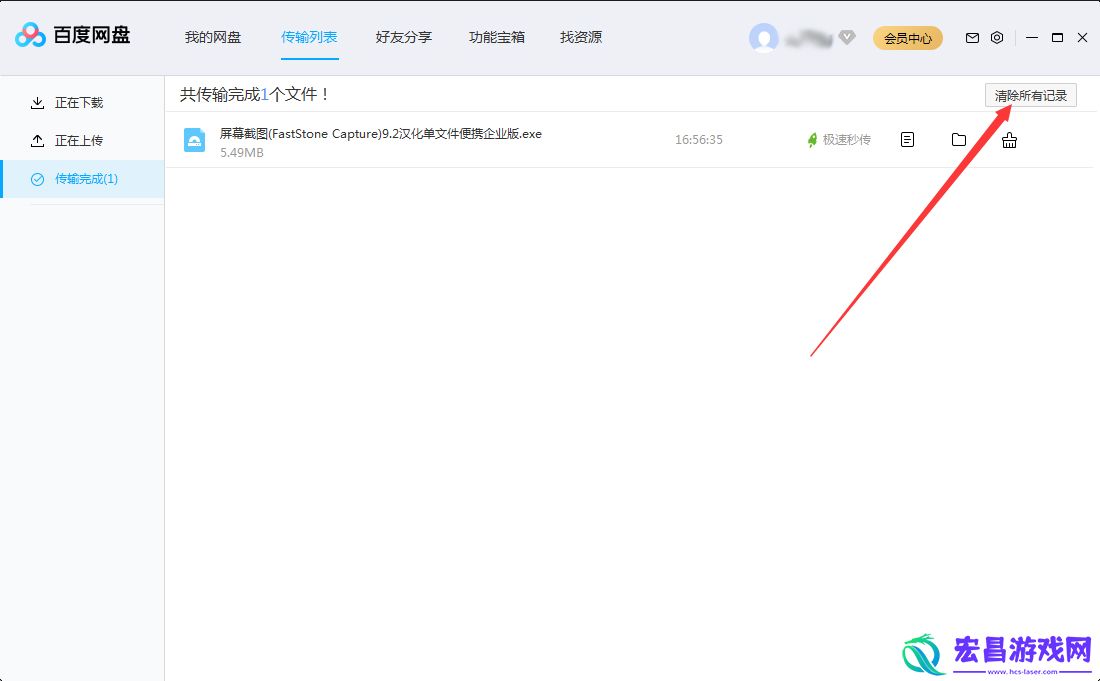1100x681 pixels.
Task: Open settings via the hexagon gear icon
Action: (x=997, y=38)
